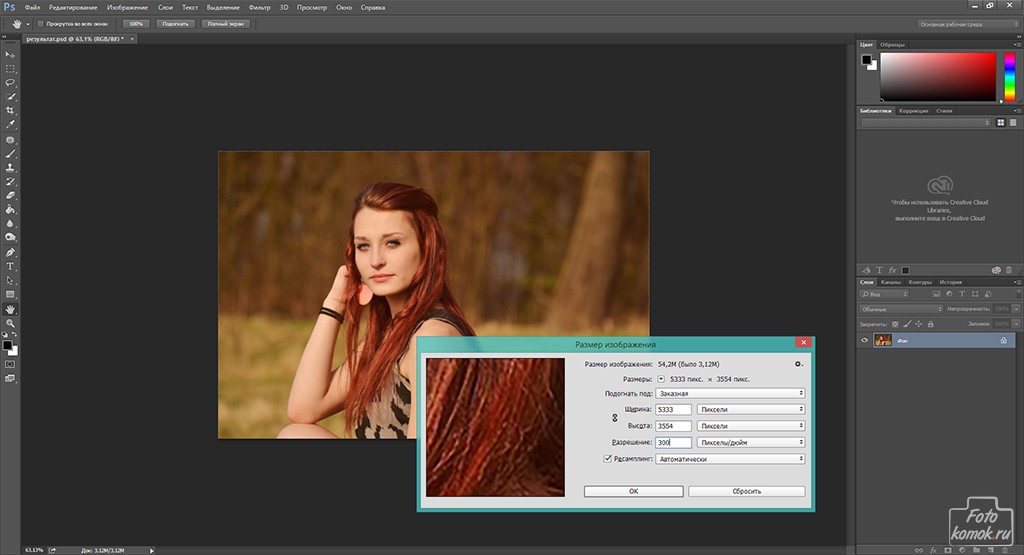Click the red color picker field
The image size is (1024, 555).
pos(938,77)
